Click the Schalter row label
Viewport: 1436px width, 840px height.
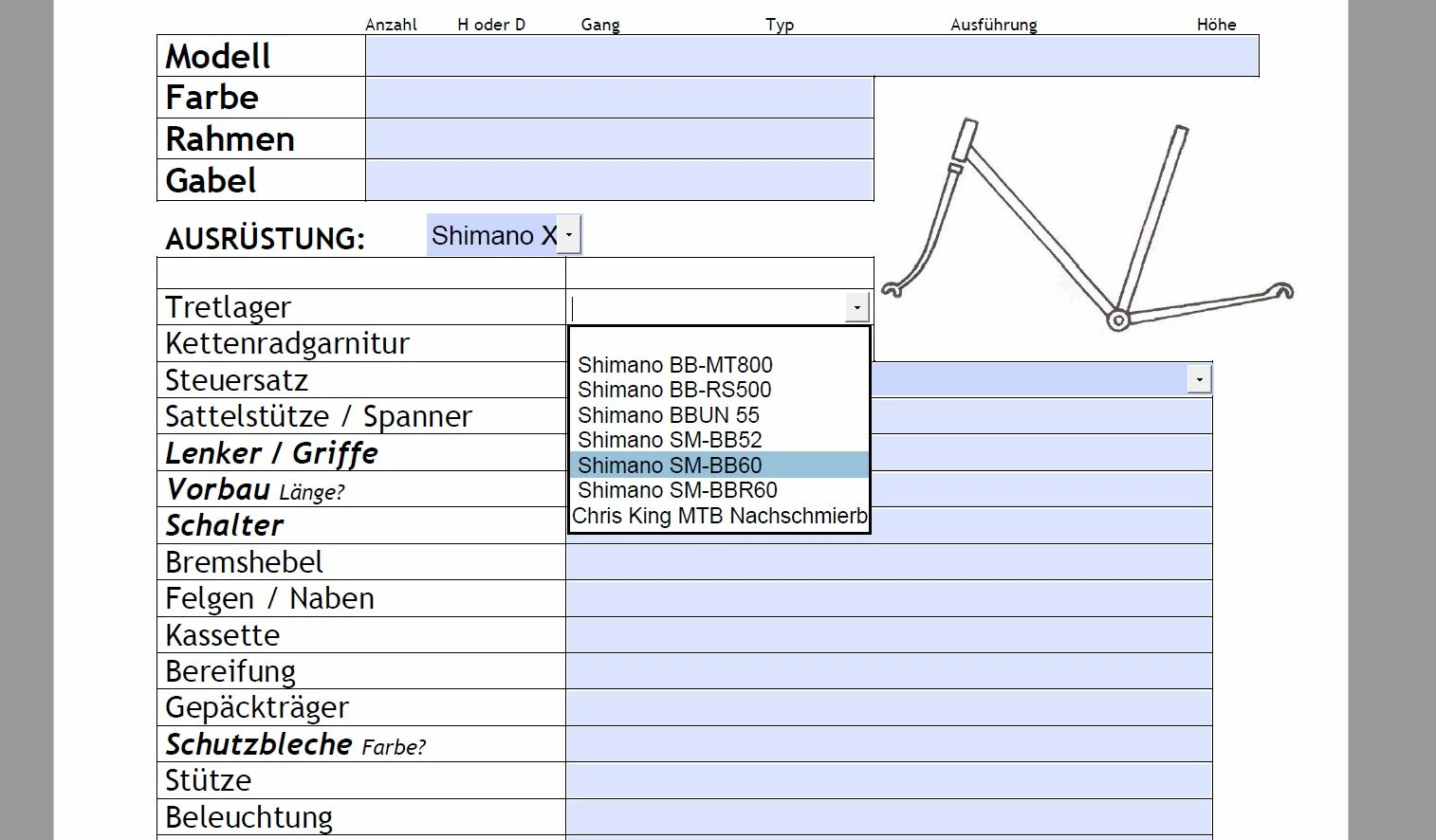tap(225, 525)
